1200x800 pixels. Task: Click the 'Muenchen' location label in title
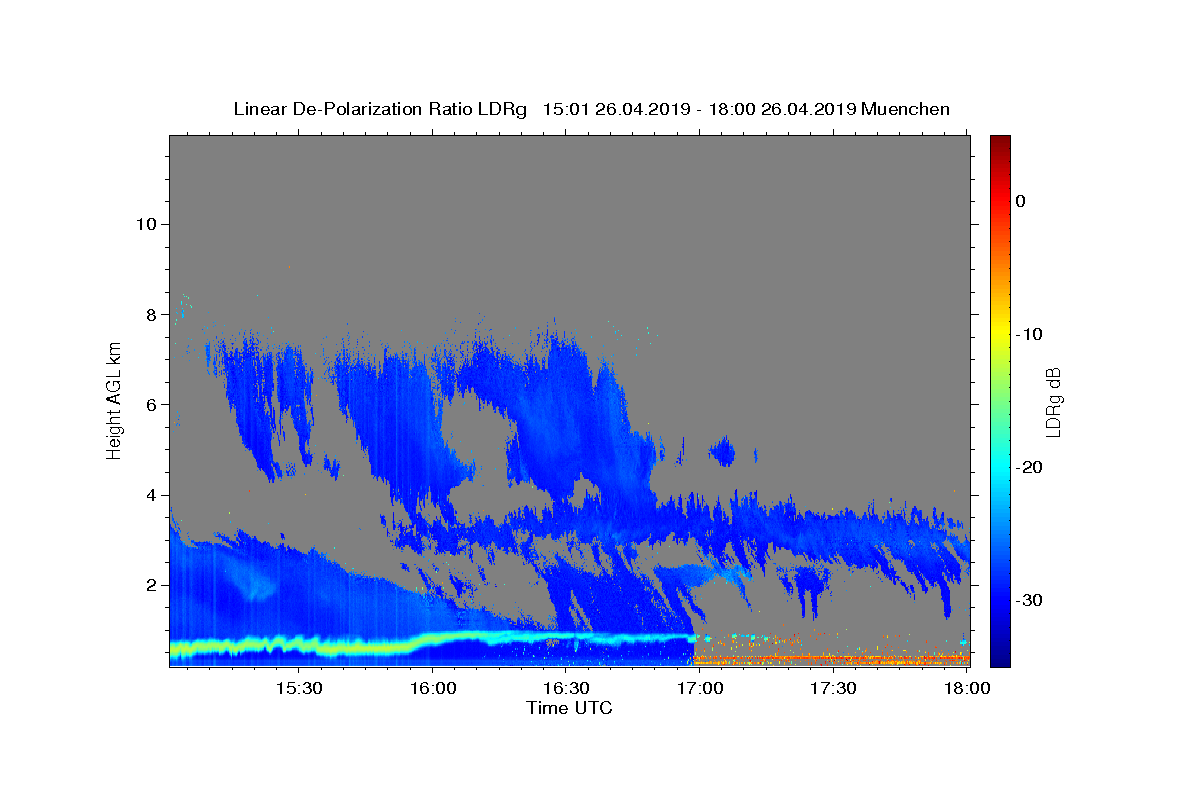click(905, 109)
